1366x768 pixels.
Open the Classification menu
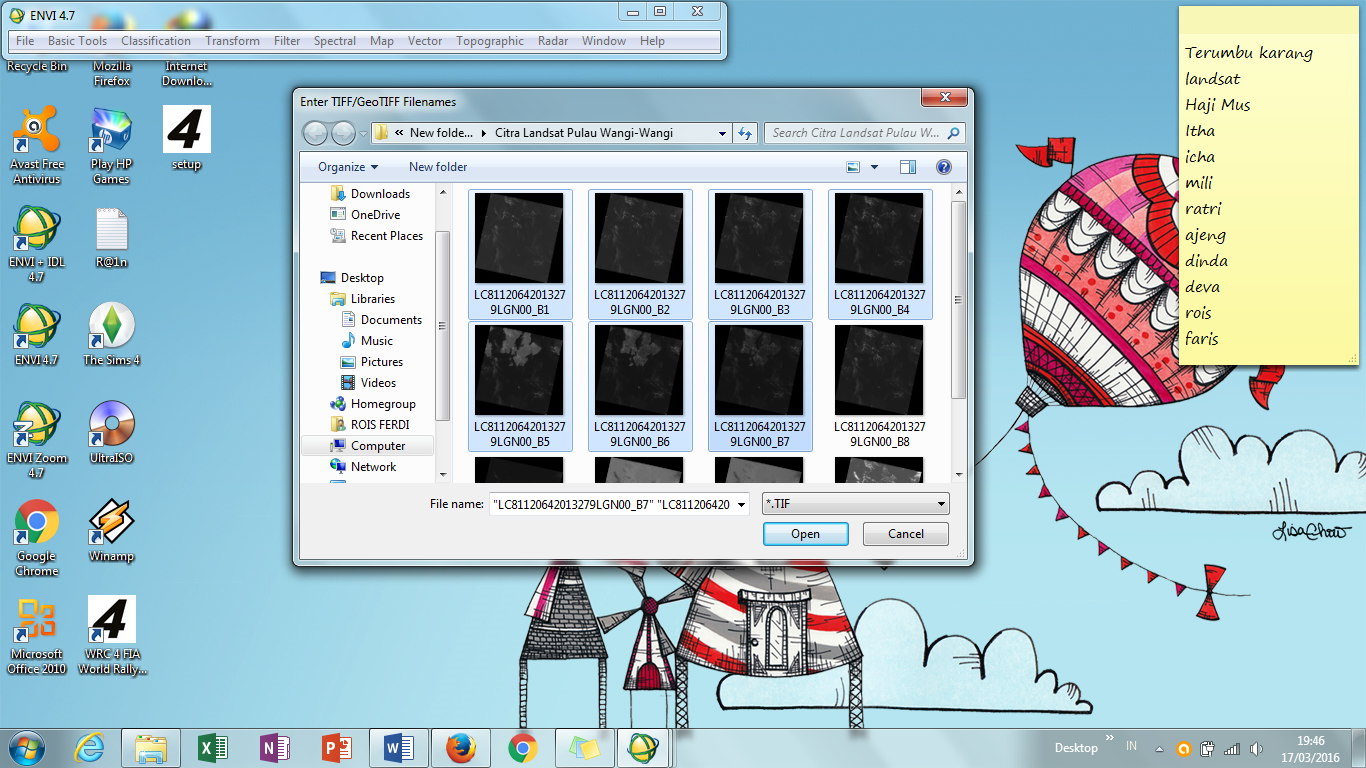click(156, 41)
